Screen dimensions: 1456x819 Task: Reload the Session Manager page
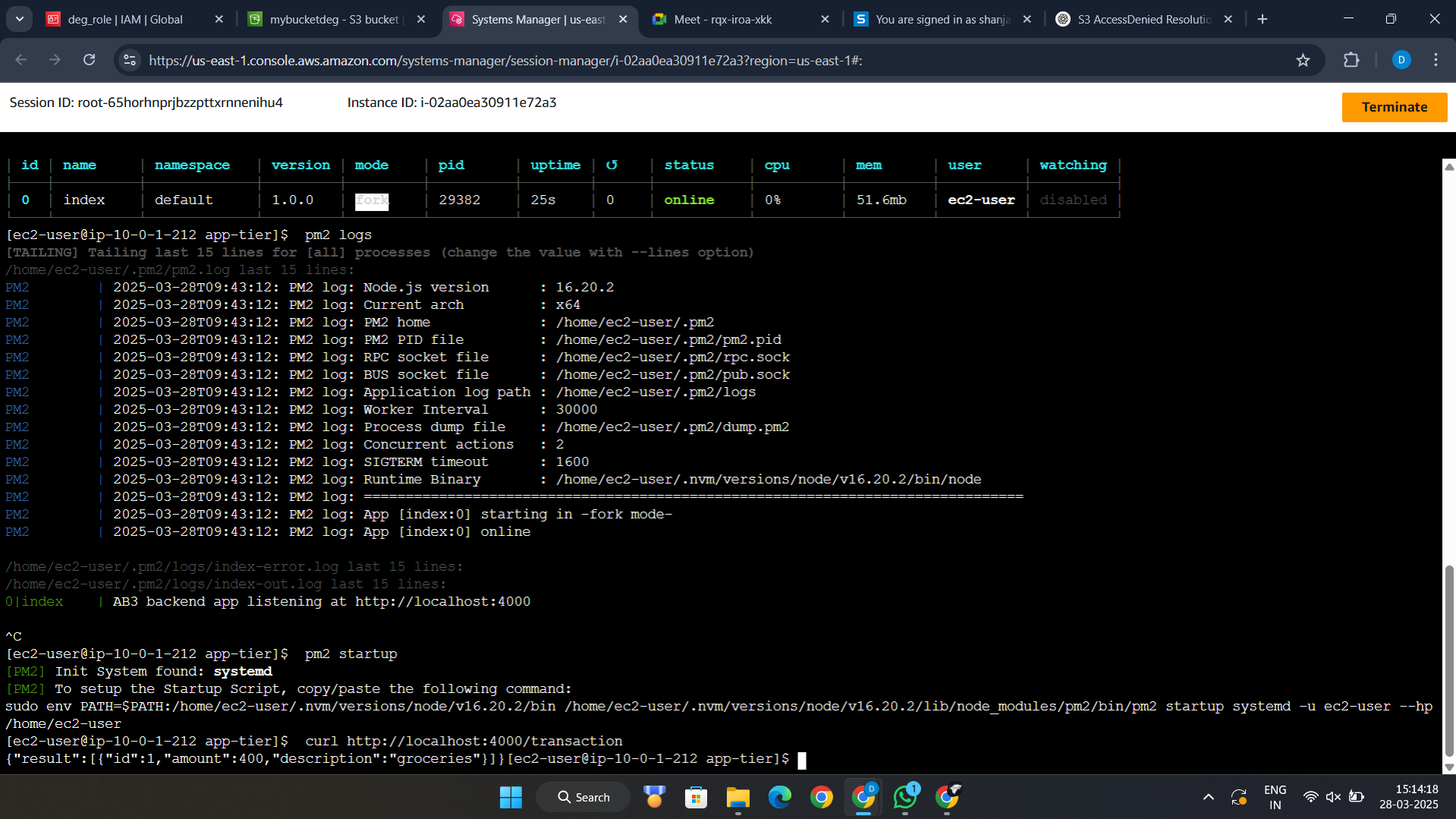[x=89, y=60]
